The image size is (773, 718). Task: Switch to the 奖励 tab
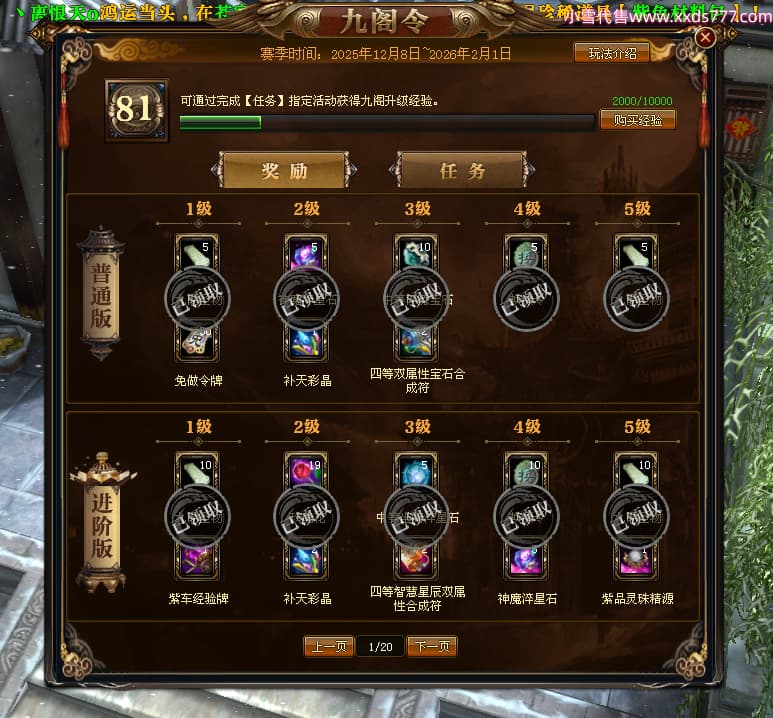(284, 171)
